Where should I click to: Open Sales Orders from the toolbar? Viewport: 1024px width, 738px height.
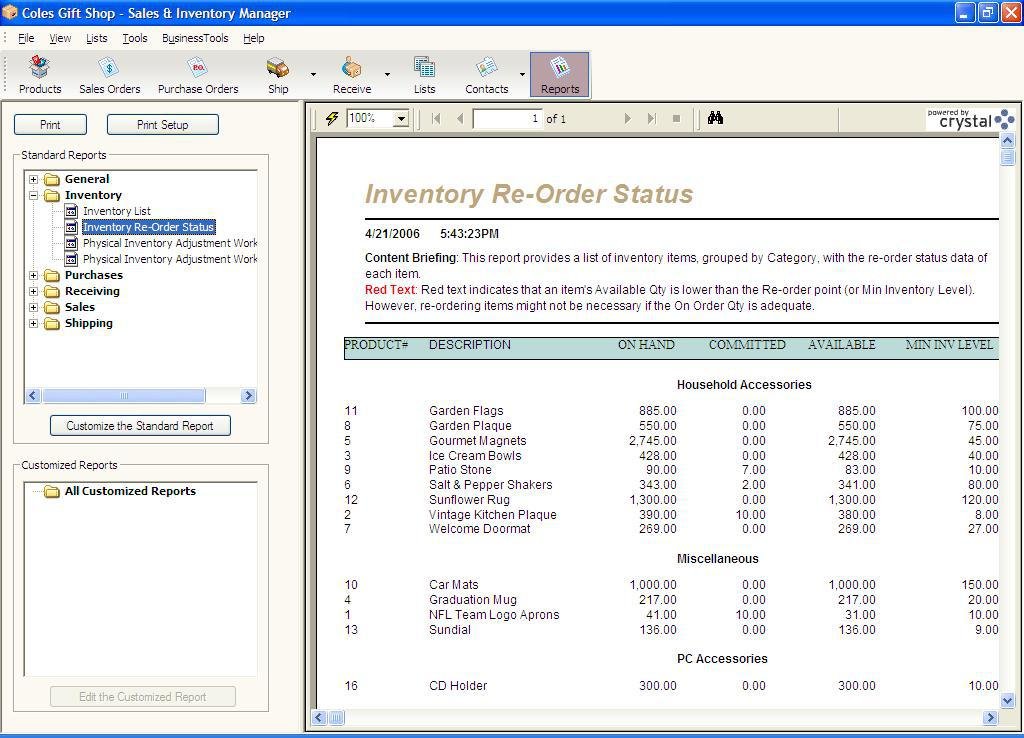tap(110, 76)
